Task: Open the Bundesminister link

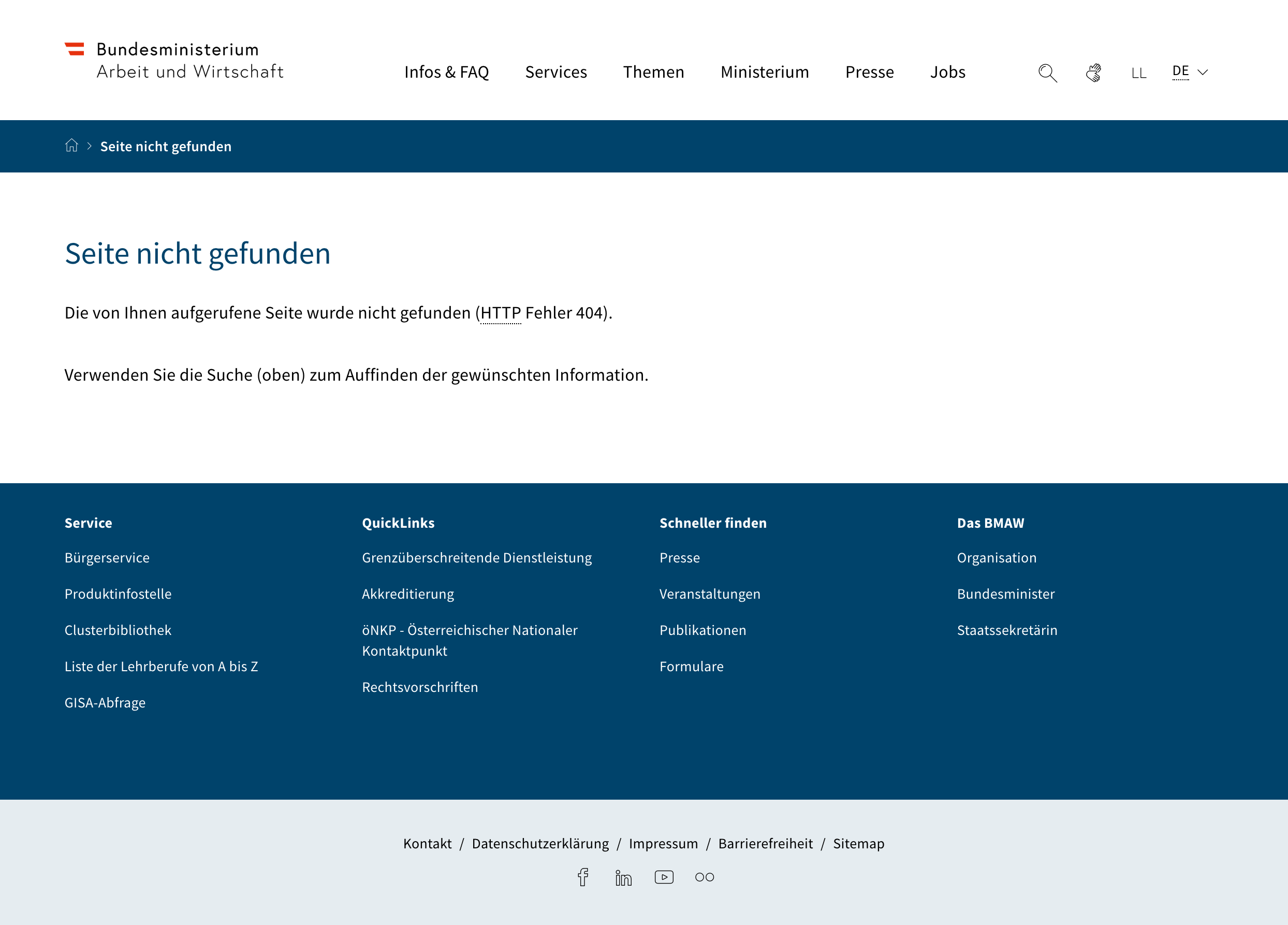Action: (x=1006, y=594)
